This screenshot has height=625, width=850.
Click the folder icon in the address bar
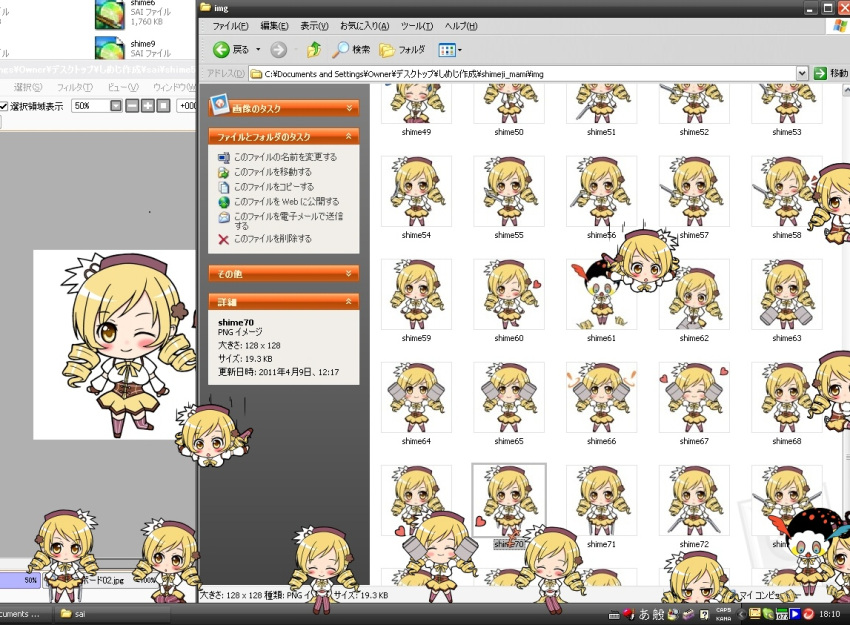[256, 74]
